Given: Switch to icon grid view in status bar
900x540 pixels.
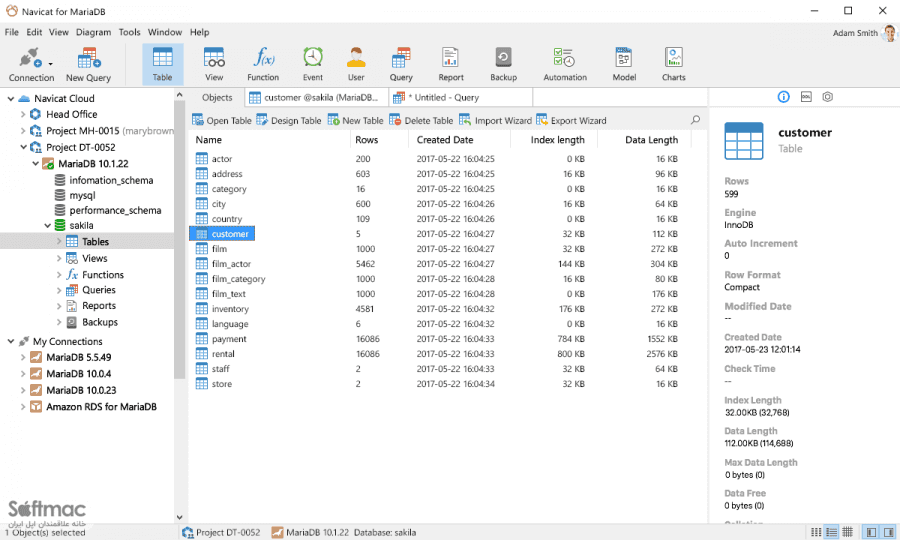Looking at the screenshot, I should (x=816, y=532).
